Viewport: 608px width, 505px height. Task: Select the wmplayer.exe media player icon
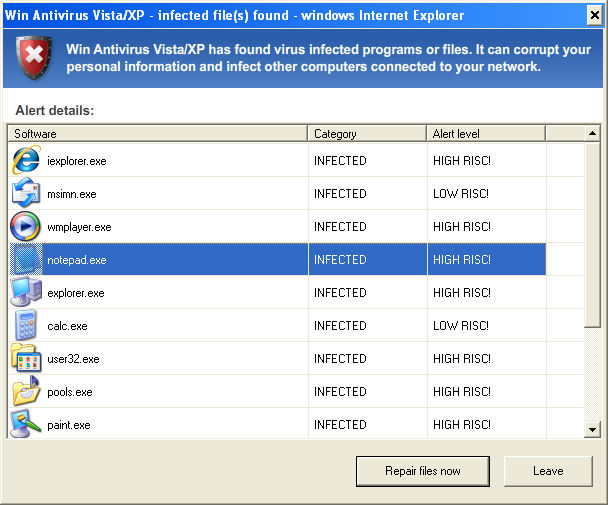pyautogui.click(x=25, y=226)
